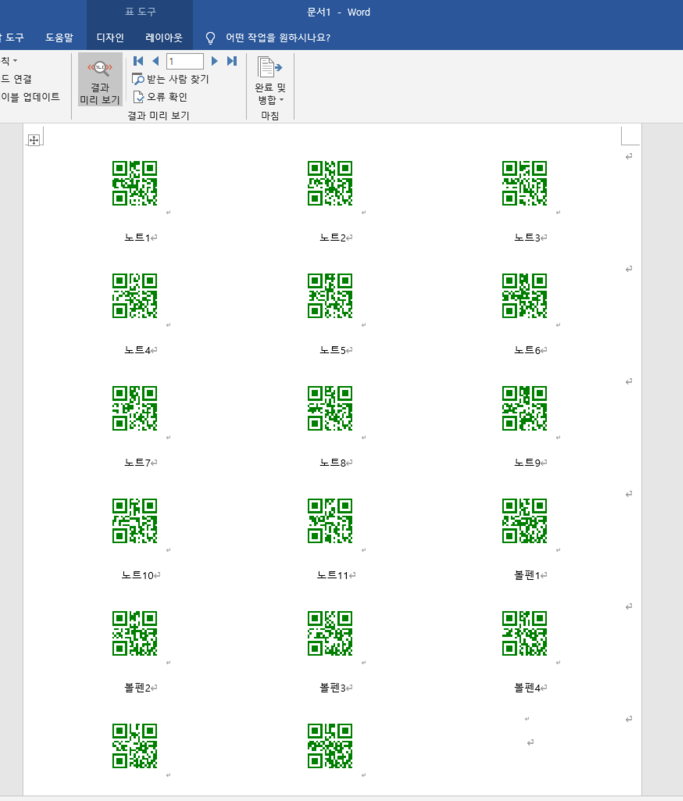Toggle the Preview Results (결과 미리 보기) button

[100, 80]
